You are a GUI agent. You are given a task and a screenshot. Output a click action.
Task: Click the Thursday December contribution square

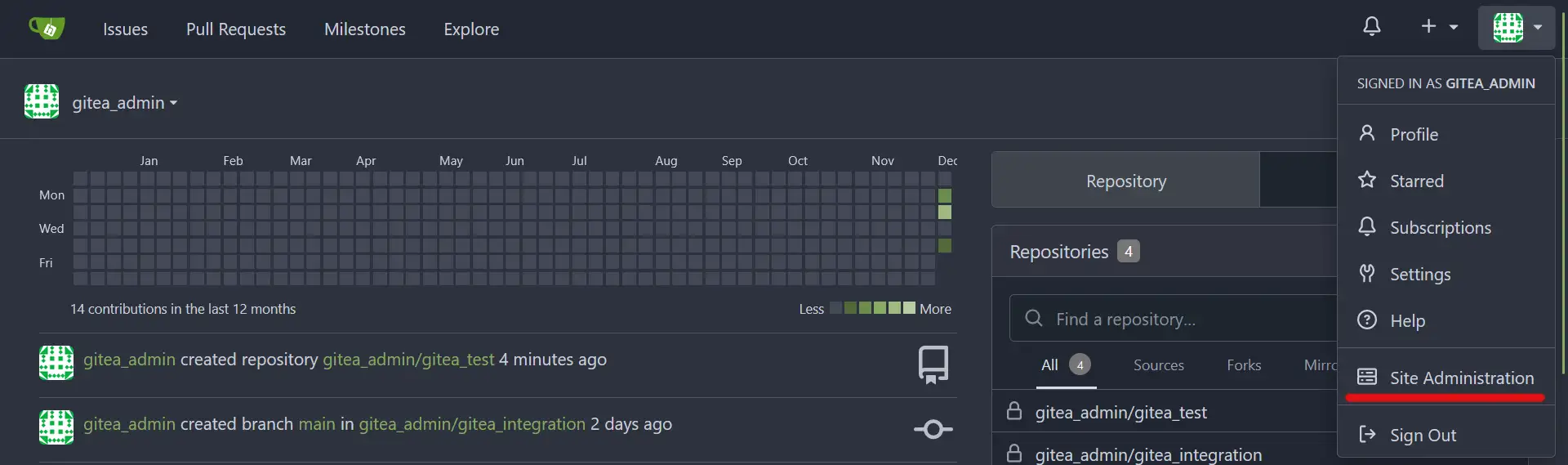[945, 245]
